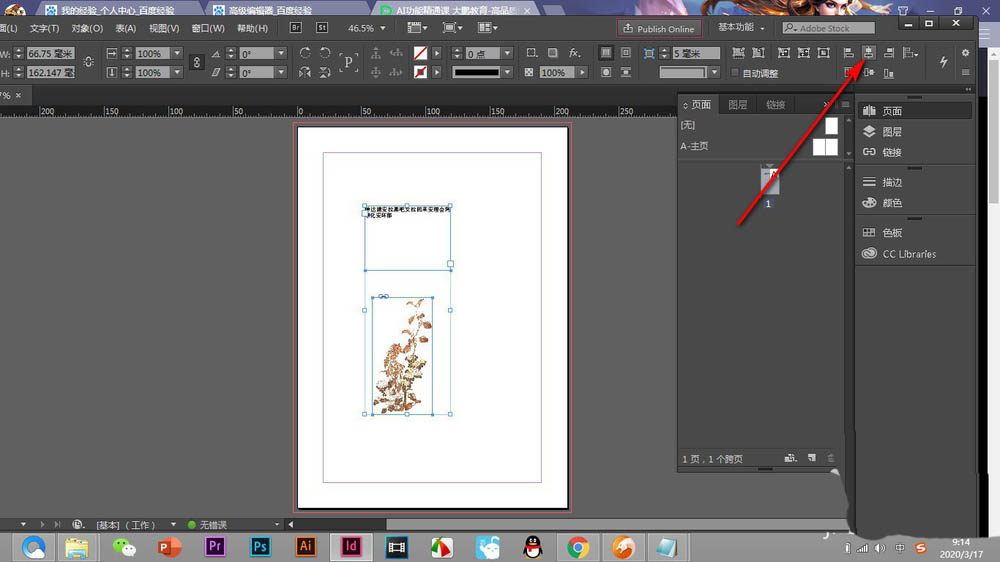Click the width W input field

click(50, 53)
